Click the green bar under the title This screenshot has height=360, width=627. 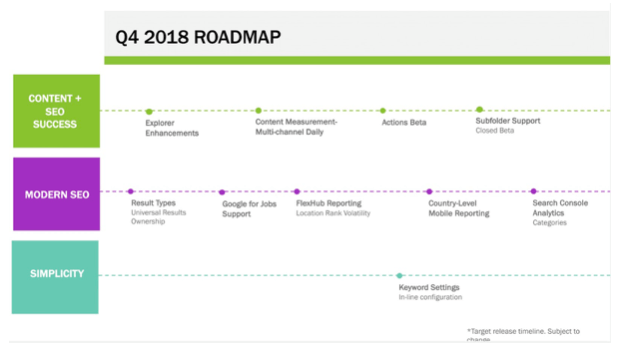click(357, 60)
